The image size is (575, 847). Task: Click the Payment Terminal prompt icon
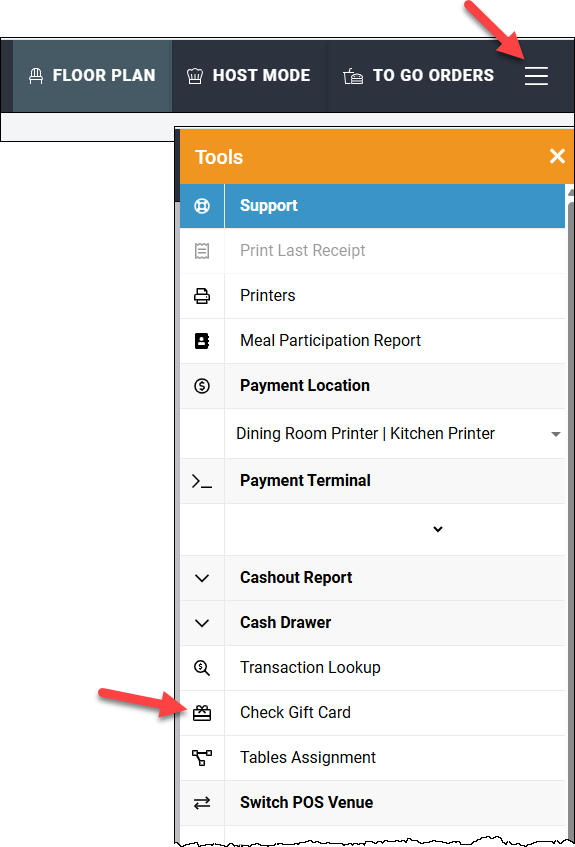202,481
